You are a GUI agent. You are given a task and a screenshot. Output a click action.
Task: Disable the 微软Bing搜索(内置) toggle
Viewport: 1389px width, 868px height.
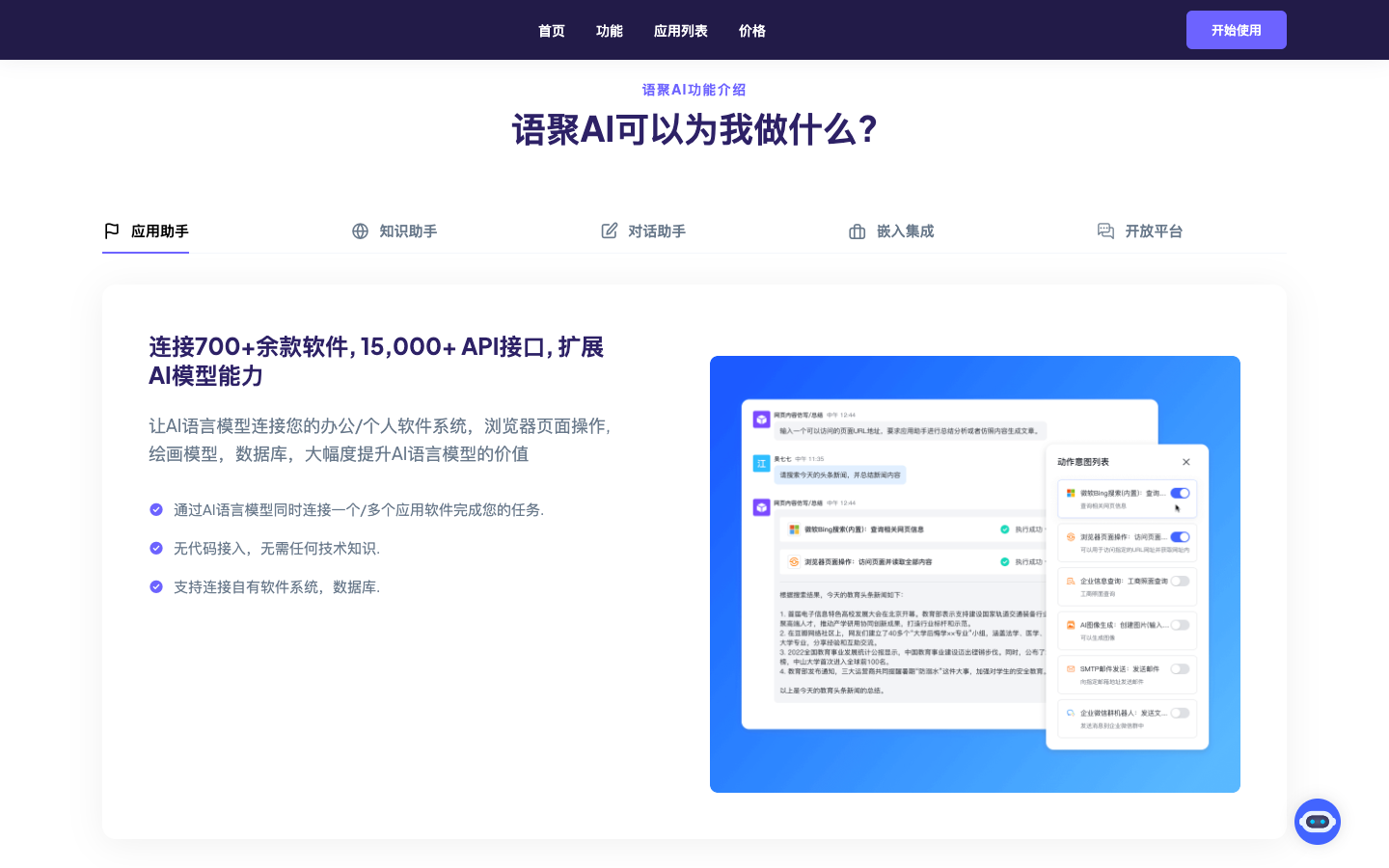[1181, 493]
